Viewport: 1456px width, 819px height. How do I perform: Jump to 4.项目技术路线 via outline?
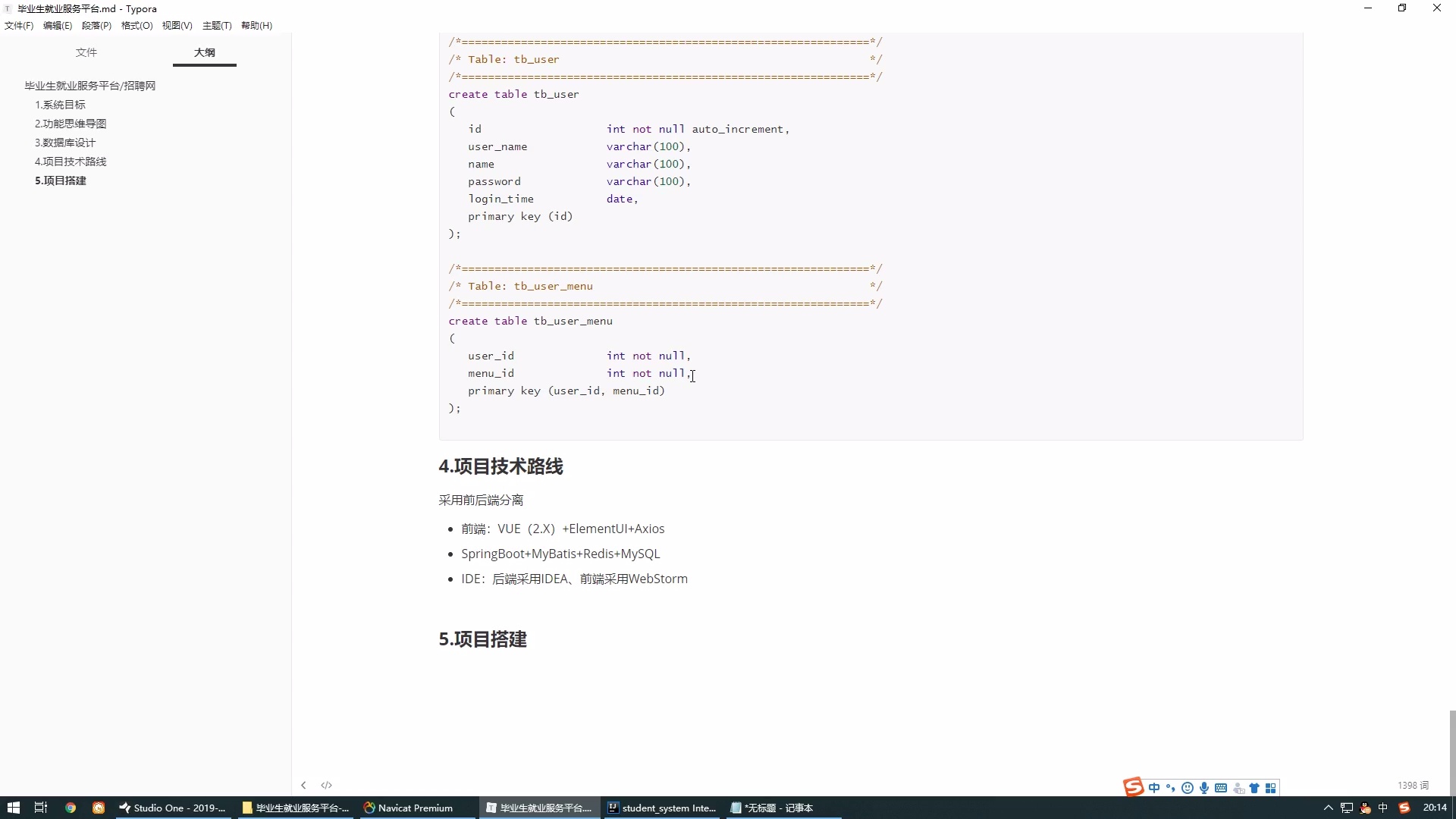click(x=71, y=161)
